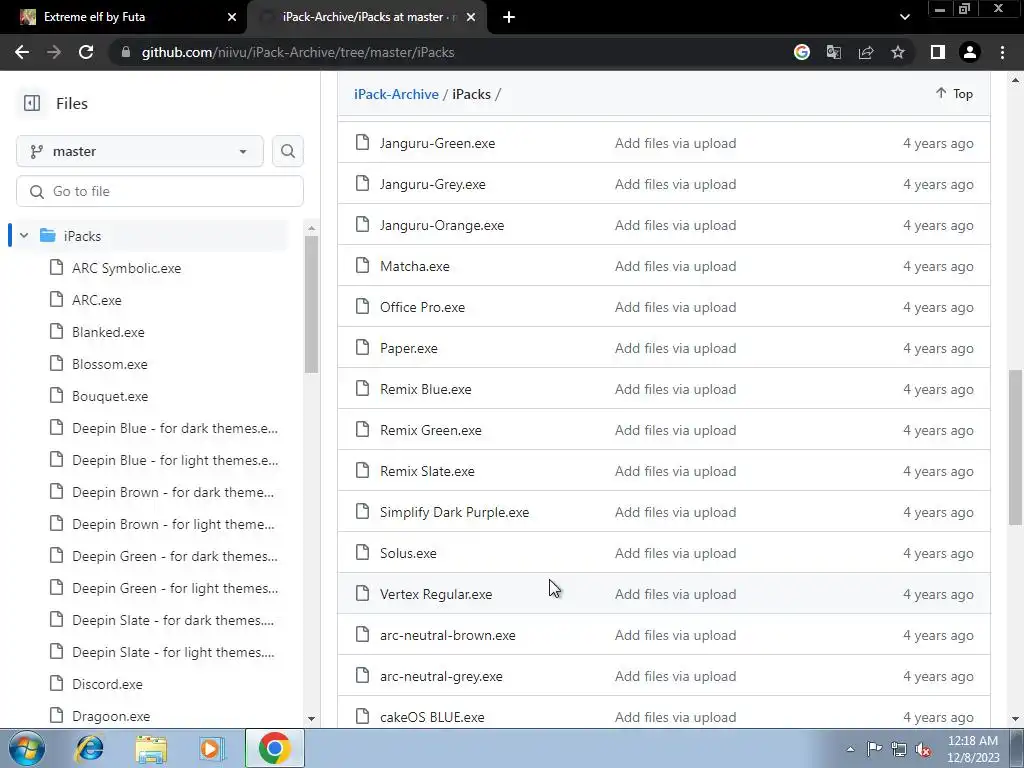Open commit message for Office Pro.exe row
This screenshot has height=768, width=1024.
[675, 308]
